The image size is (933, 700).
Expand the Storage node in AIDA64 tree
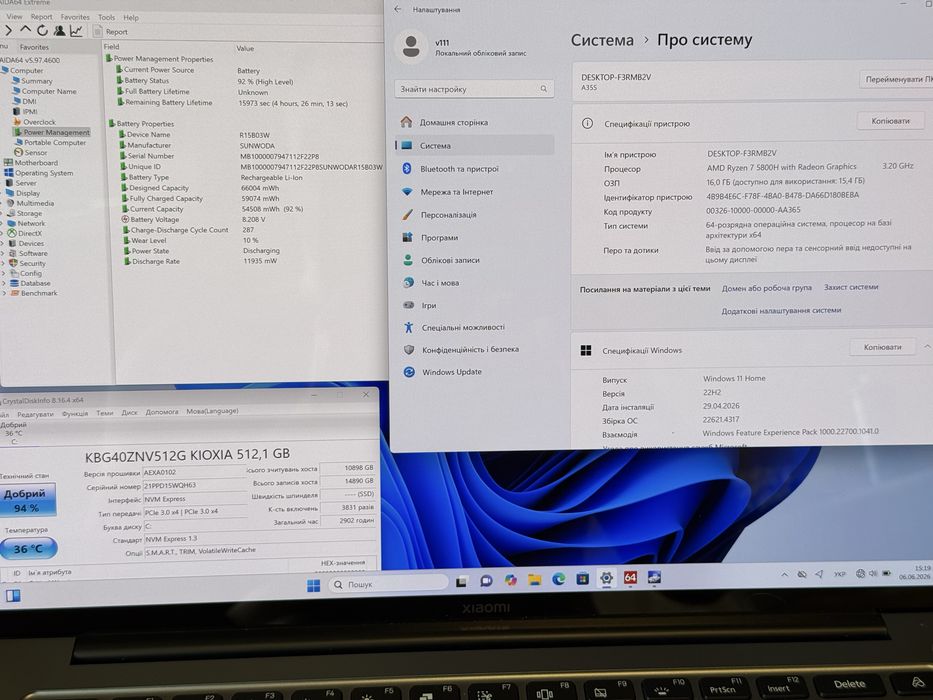(x=3, y=213)
